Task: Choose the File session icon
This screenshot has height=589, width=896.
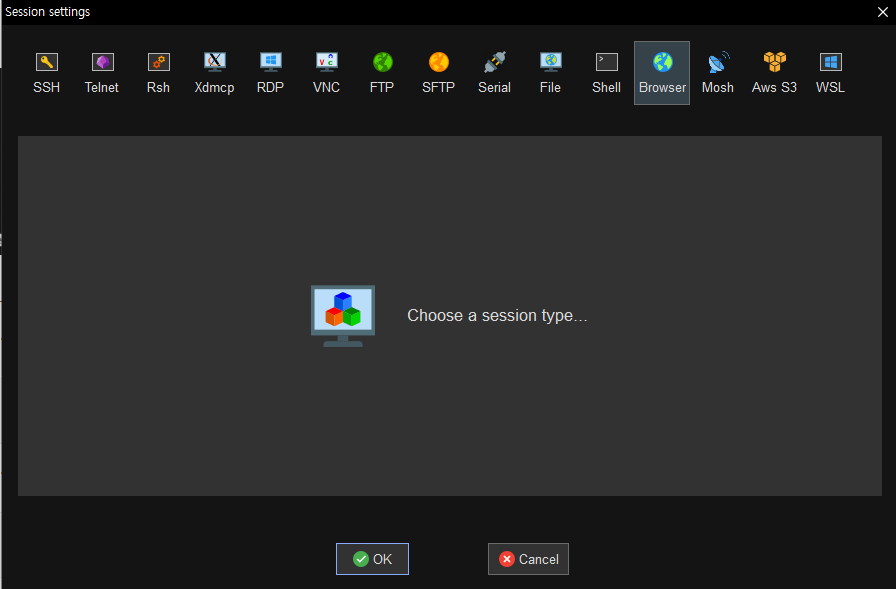Action: (x=550, y=73)
